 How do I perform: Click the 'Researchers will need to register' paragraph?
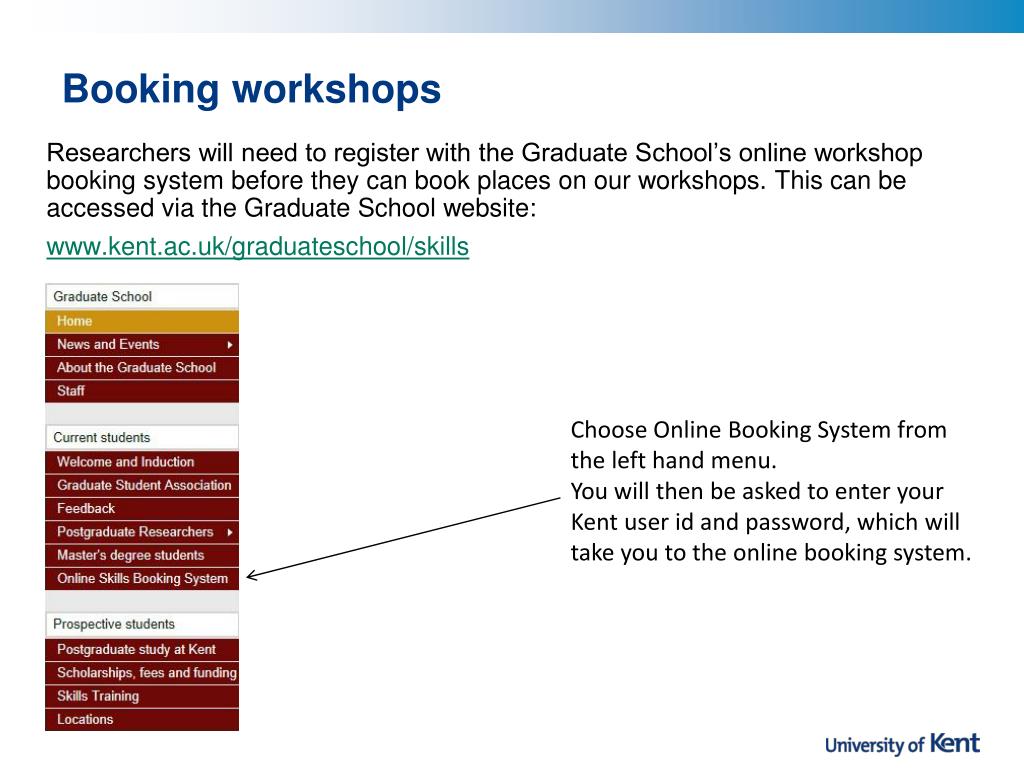point(484,180)
